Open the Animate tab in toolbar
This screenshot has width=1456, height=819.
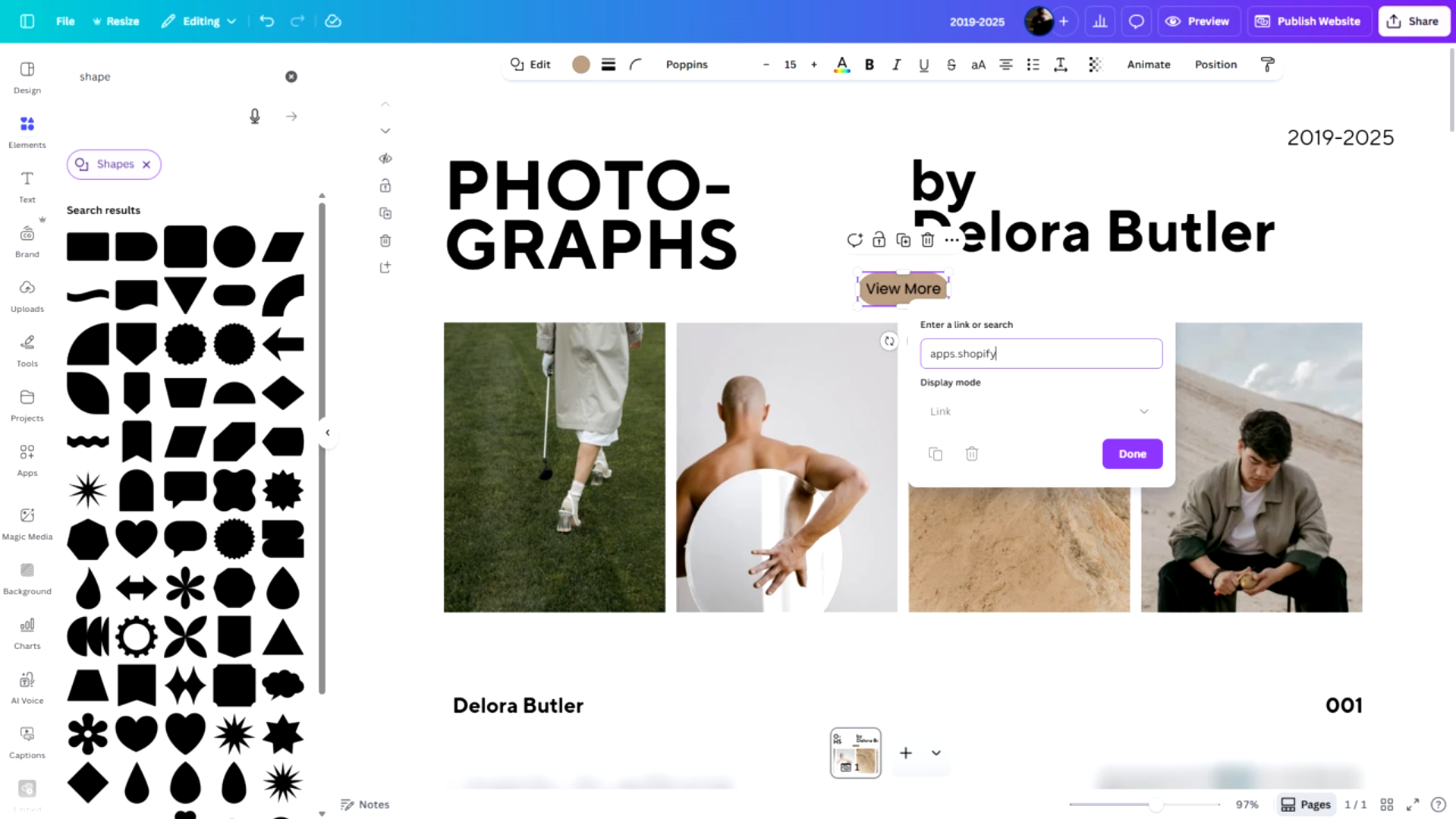tap(1148, 65)
